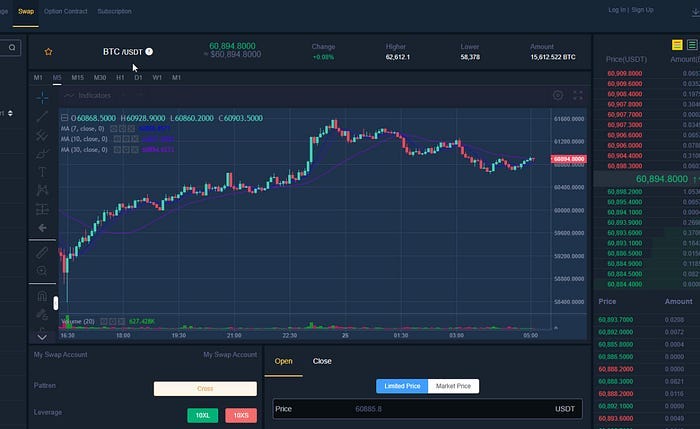This screenshot has height=429, width=700.
Task: Select the D1 timeframe
Action: pos(138,78)
